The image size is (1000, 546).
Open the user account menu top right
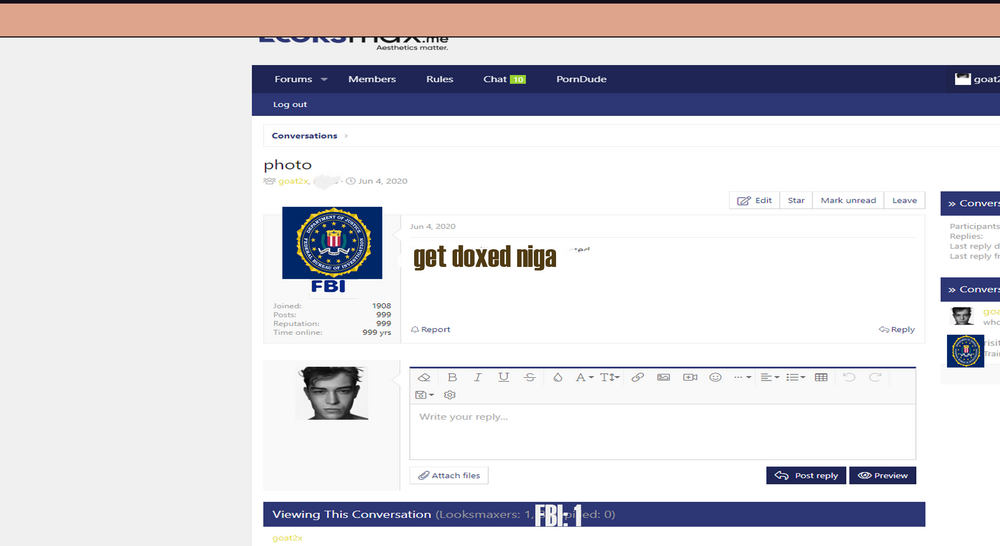[977, 79]
